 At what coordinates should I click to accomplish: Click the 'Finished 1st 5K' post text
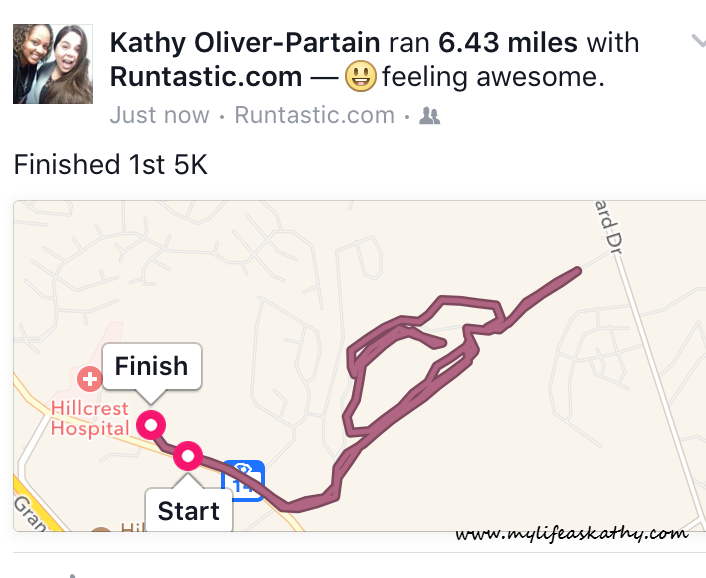(111, 164)
